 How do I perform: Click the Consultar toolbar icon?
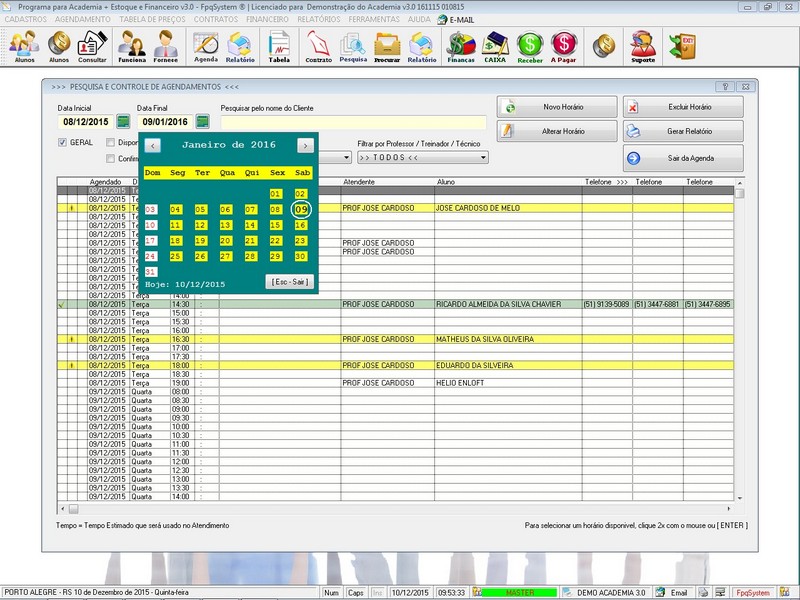pyautogui.click(x=92, y=46)
